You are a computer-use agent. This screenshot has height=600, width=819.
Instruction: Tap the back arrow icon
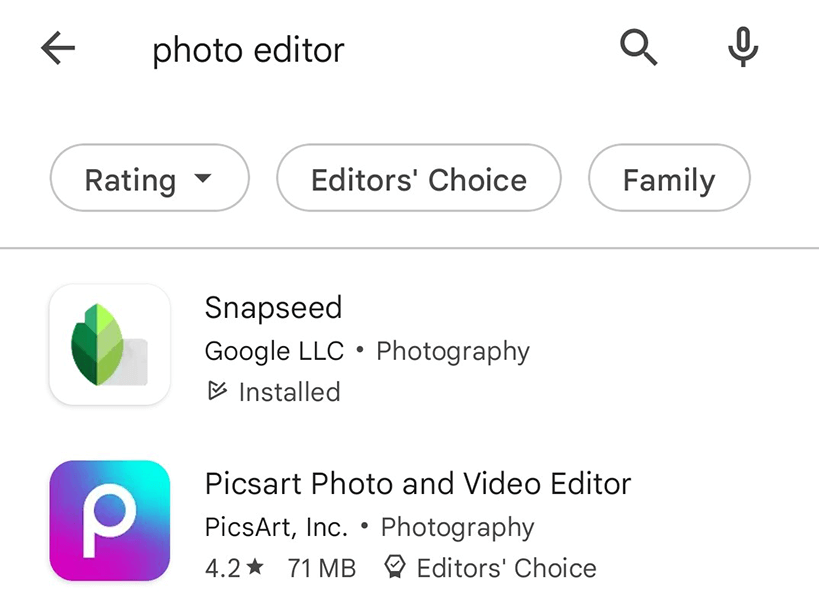[x=58, y=49]
